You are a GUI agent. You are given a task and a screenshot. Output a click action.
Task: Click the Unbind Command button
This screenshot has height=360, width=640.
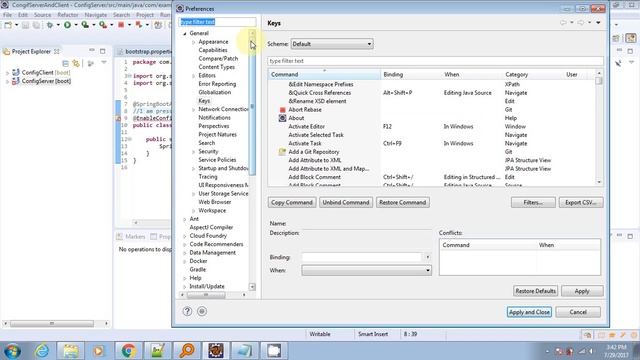coord(346,202)
